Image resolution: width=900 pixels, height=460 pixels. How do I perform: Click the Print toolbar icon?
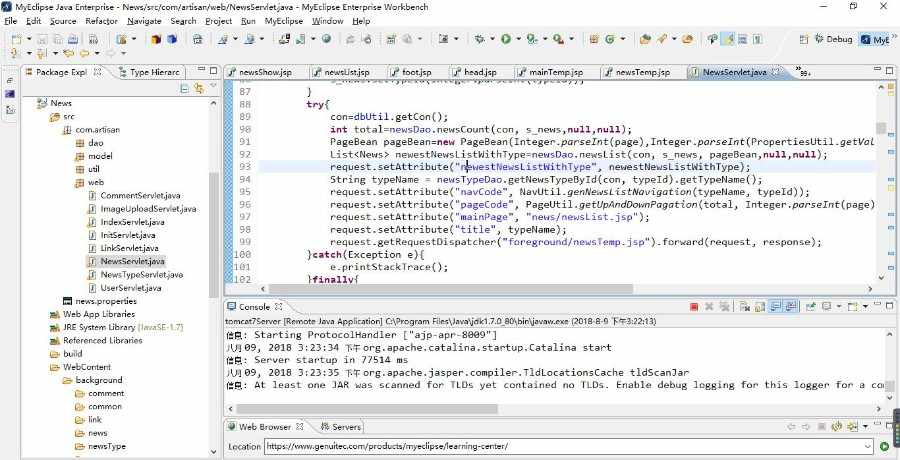(73, 40)
